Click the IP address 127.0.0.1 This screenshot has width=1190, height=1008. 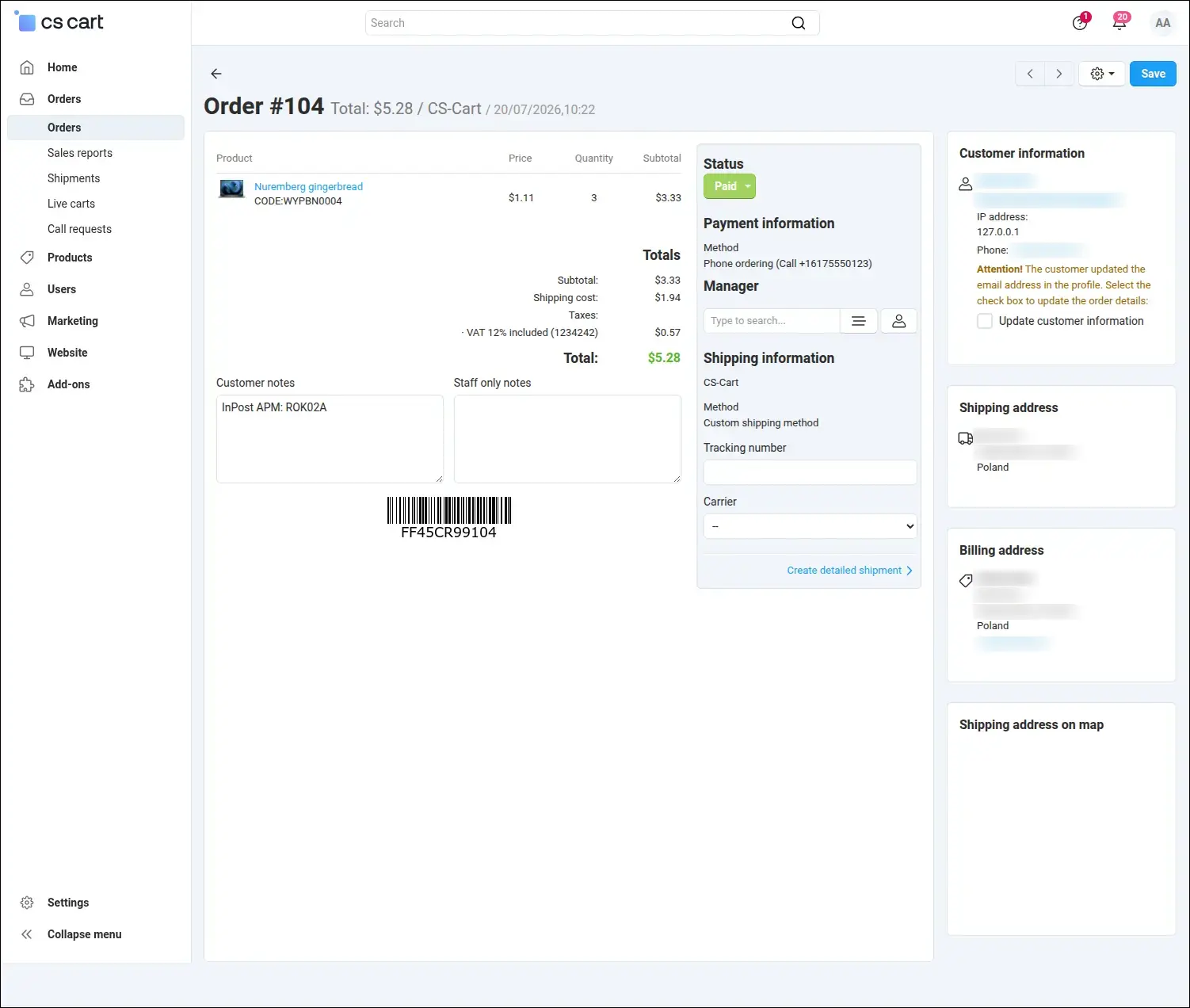(998, 232)
